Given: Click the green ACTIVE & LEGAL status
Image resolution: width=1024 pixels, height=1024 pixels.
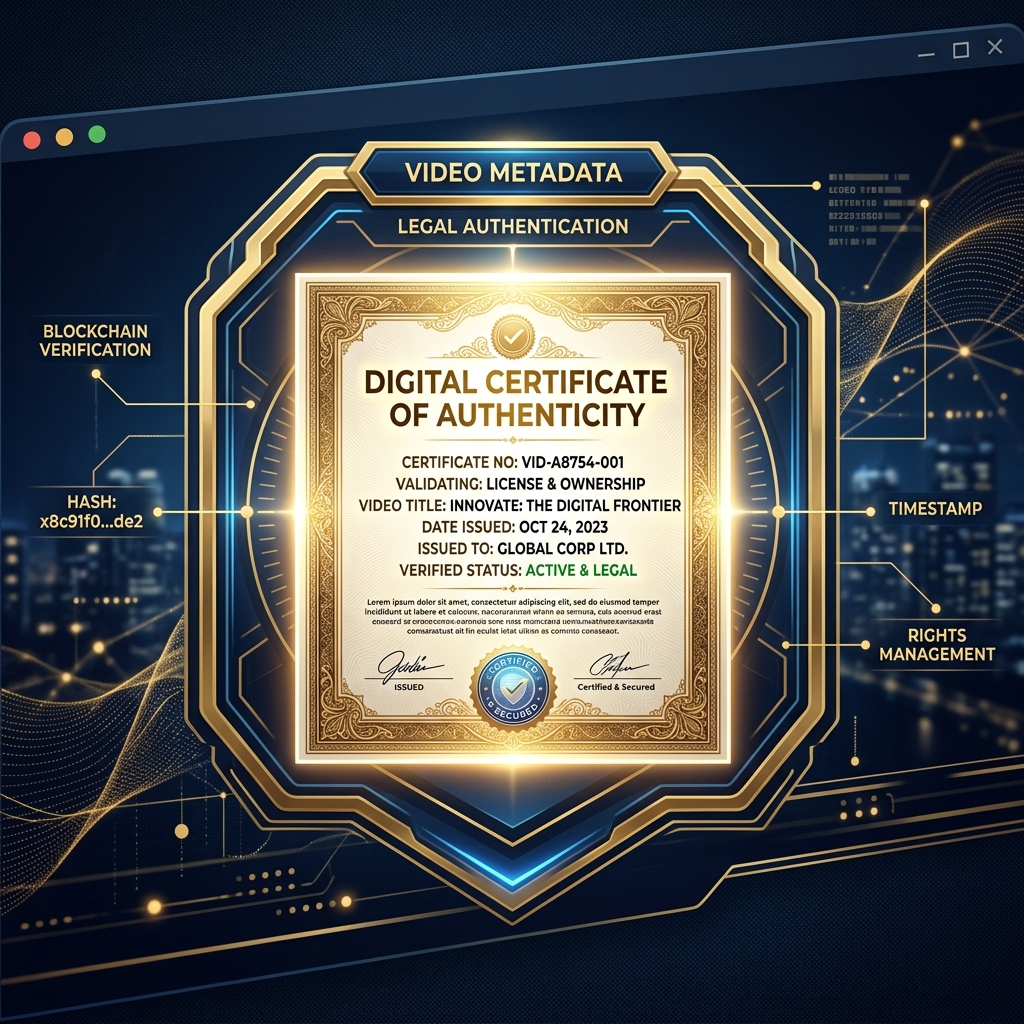Looking at the screenshot, I should coord(581,570).
